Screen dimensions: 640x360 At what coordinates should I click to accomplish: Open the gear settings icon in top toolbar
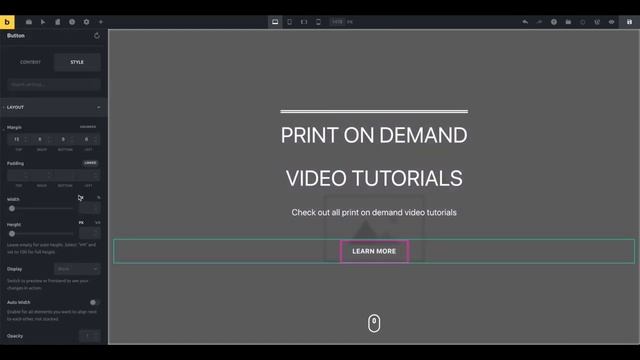tap(86, 22)
